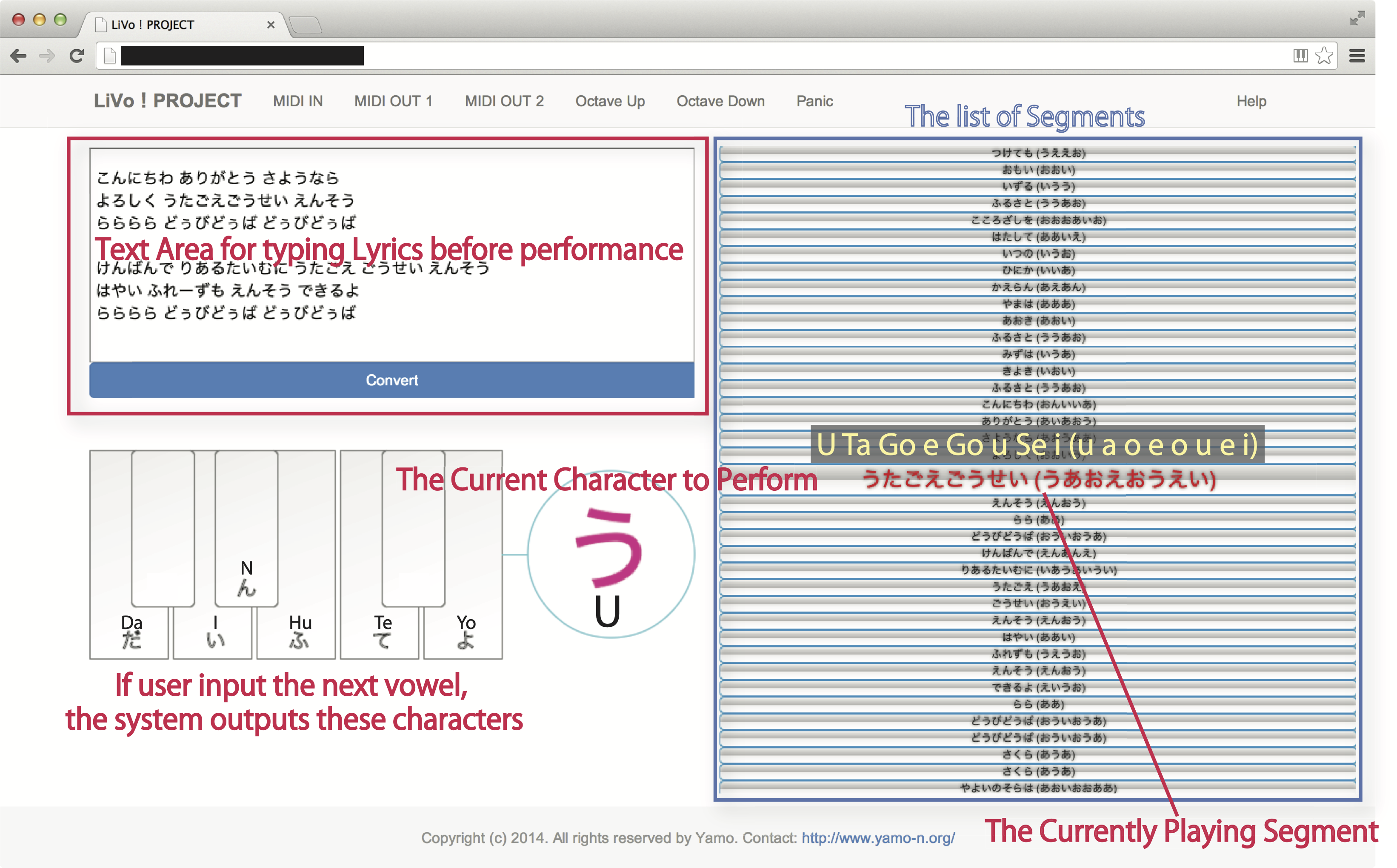This screenshot has width=1397, height=868.
Task: Focus the lyrics text area
Action: point(392,255)
